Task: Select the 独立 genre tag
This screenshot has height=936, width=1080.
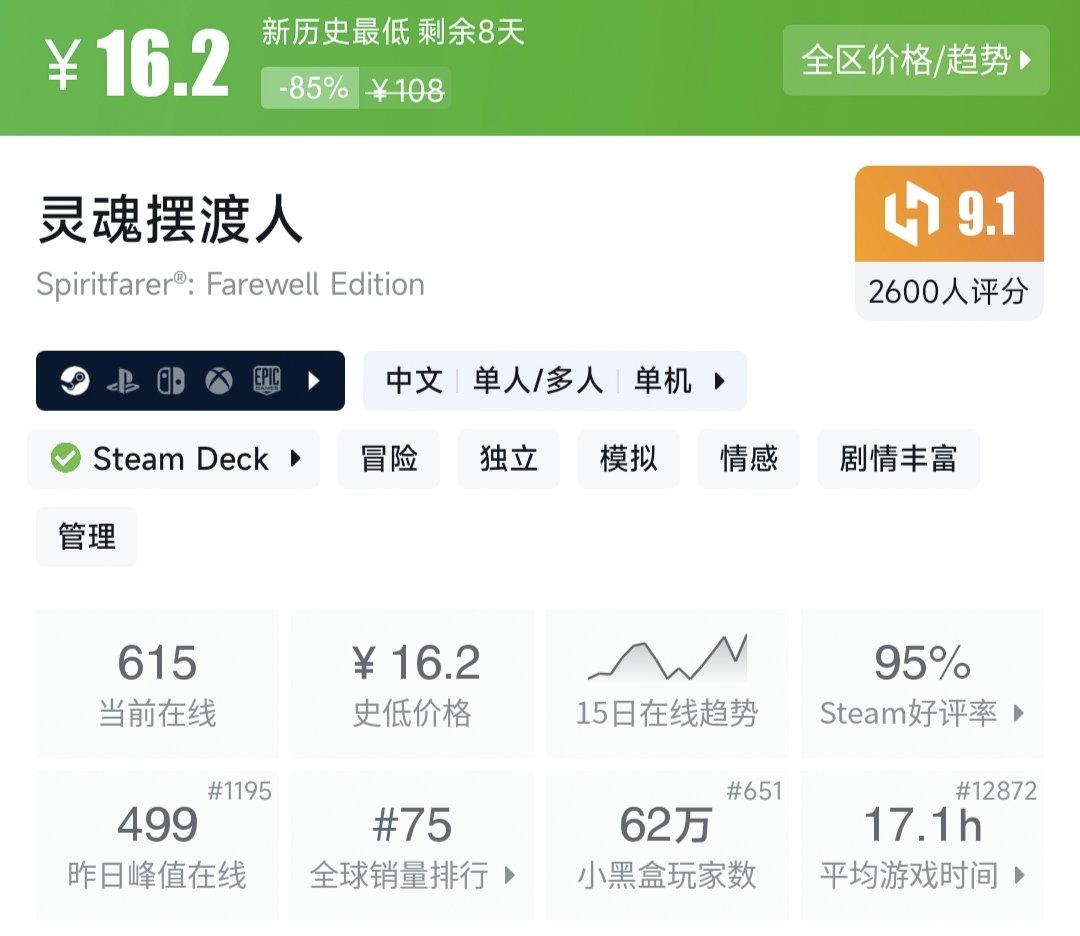Action: click(509, 459)
